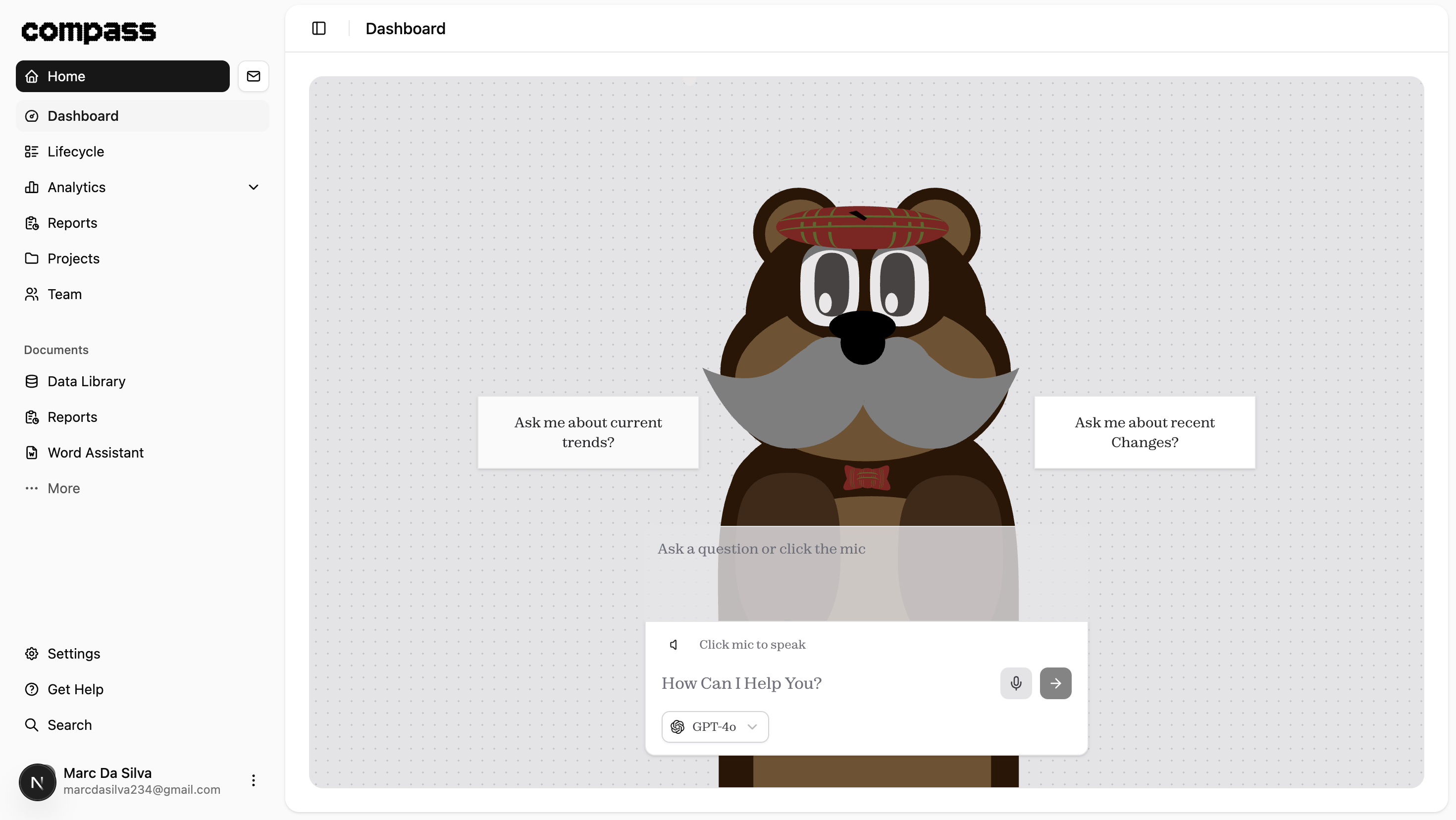Select 'Ask me about current trends?' suggestion
The width and height of the screenshot is (1456, 820).
(x=588, y=432)
